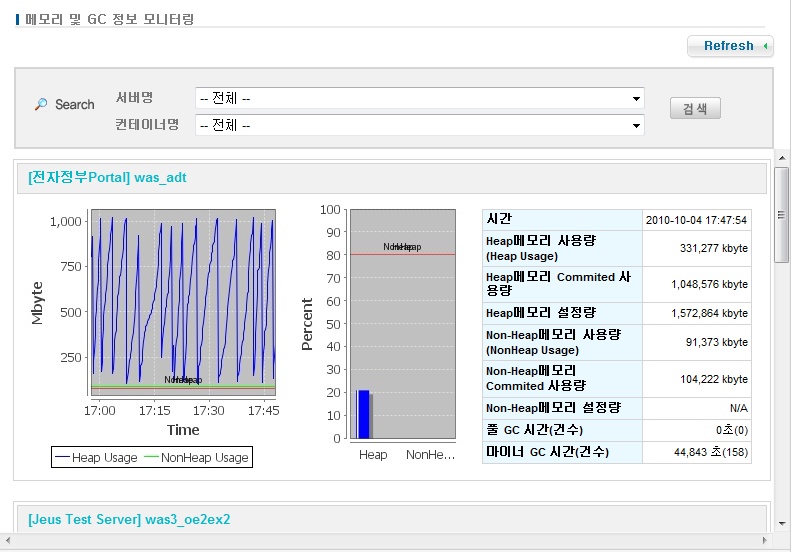Click the vertical scrollbar thumb
The height and width of the screenshot is (552, 792).
tap(782, 215)
